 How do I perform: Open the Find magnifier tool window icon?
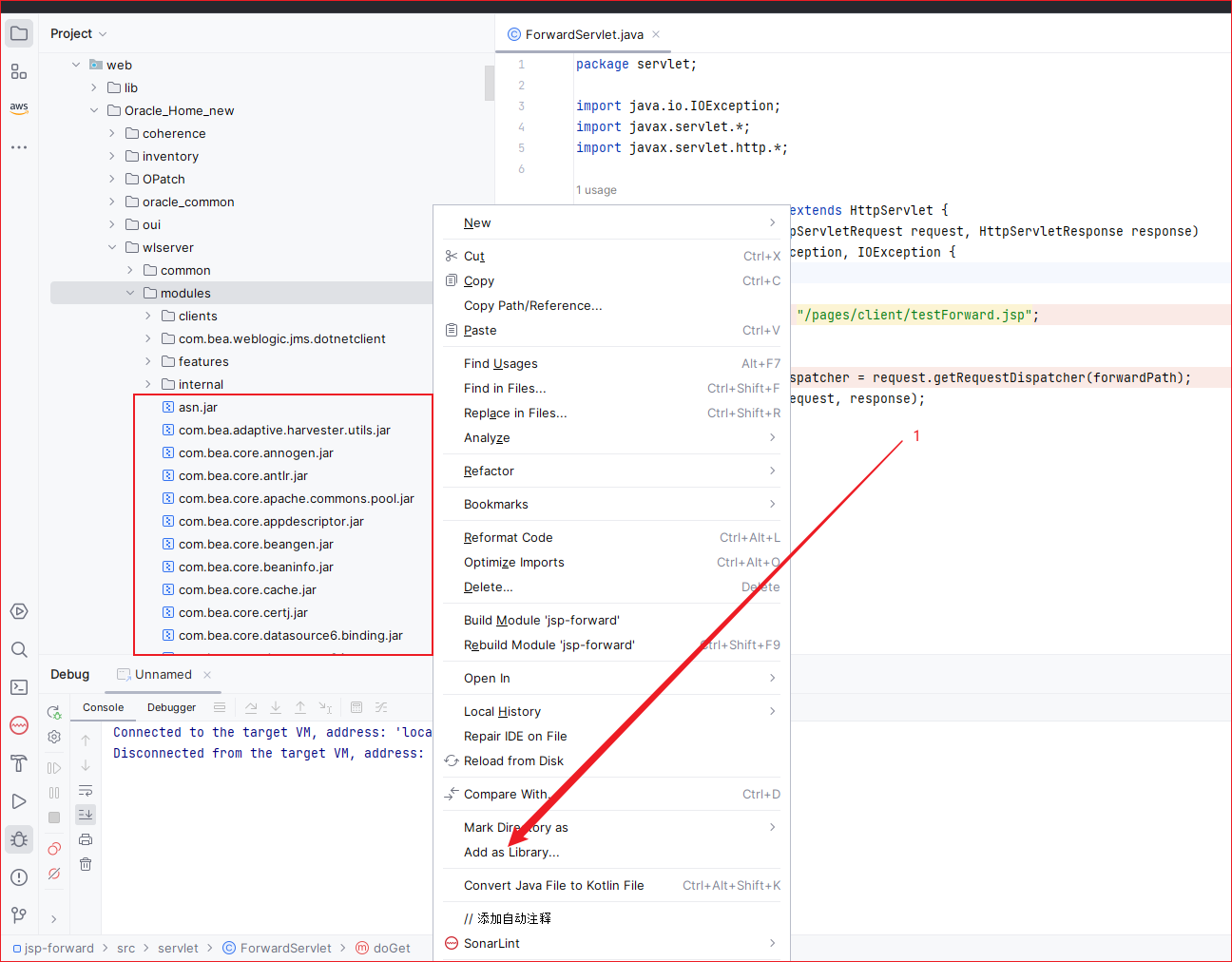click(x=19, y=649)
